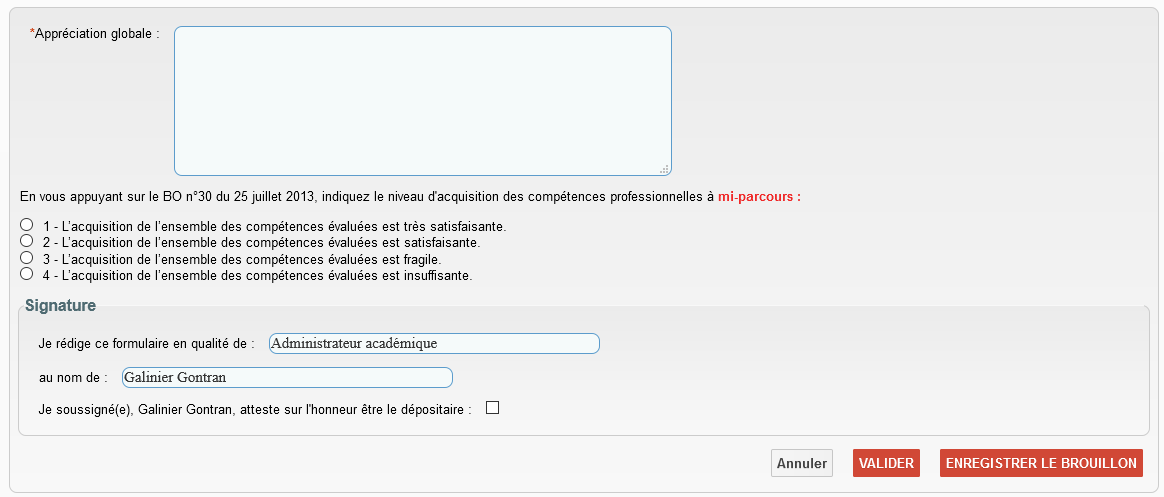
Task: Click the Appréciation globale label
Action: 97,34
